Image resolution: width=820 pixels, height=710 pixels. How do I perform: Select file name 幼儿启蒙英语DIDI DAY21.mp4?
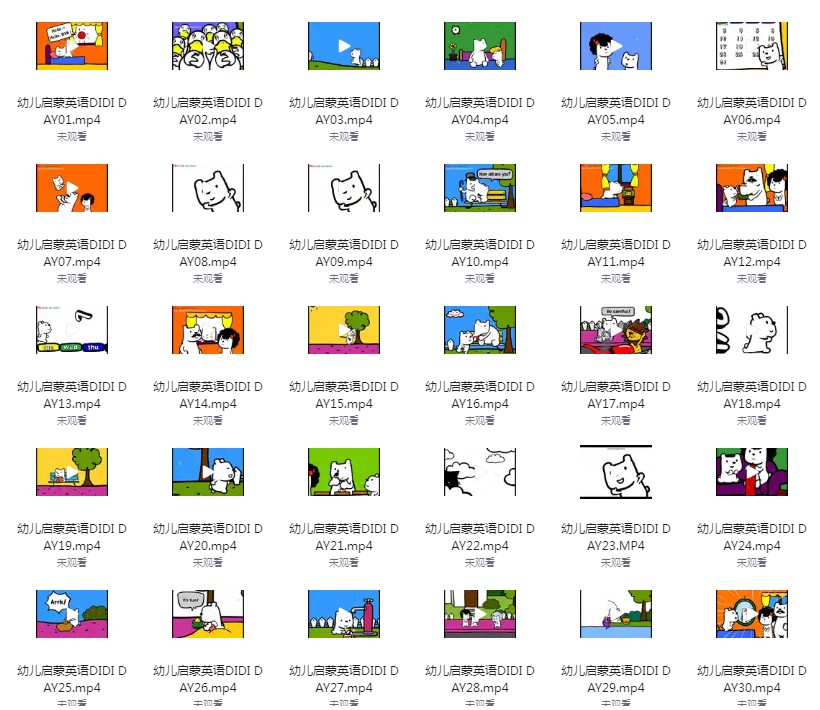(x=344, y=537)
